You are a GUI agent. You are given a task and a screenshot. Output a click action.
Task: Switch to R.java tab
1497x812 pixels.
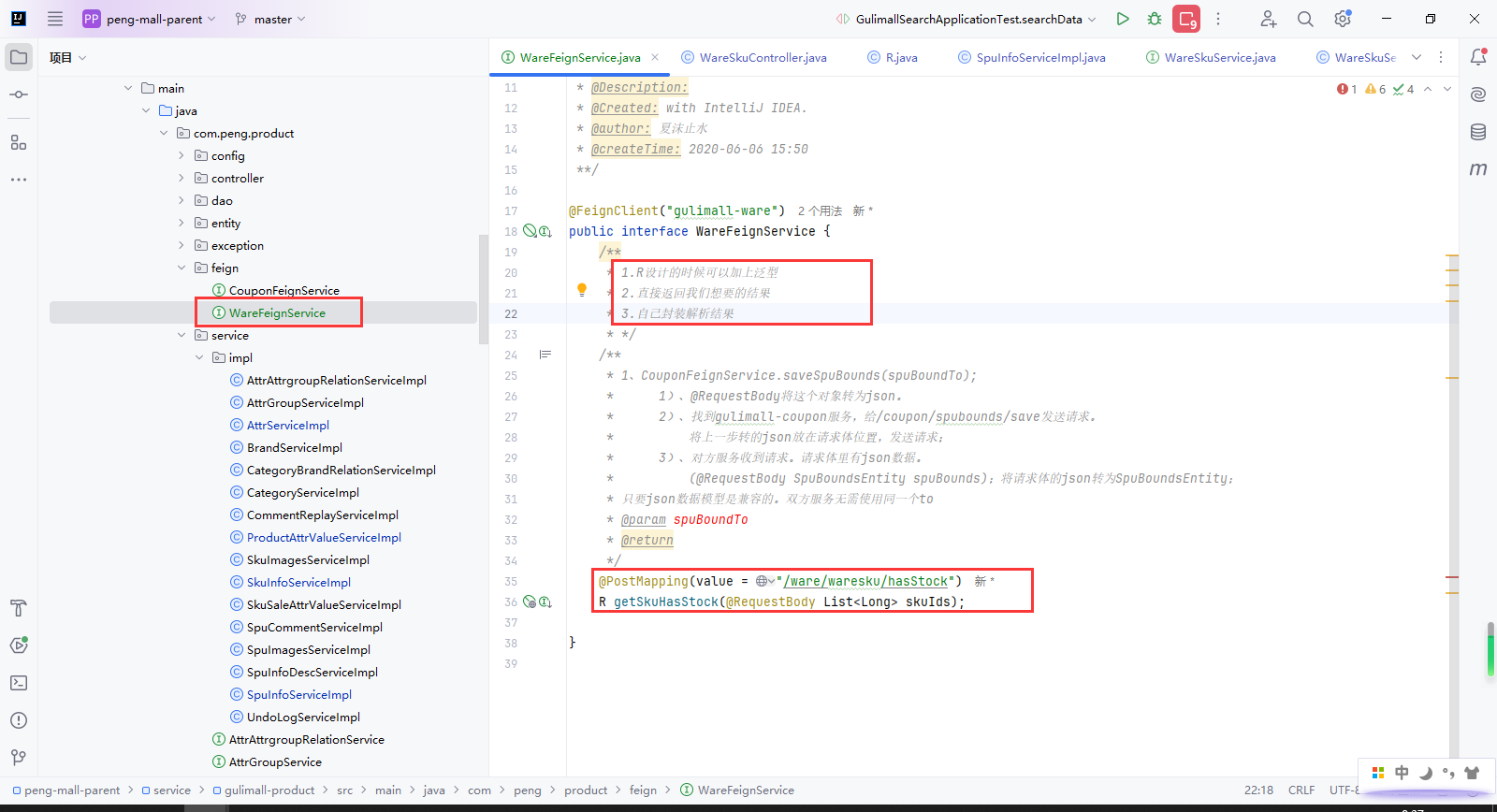click(893, 57)
